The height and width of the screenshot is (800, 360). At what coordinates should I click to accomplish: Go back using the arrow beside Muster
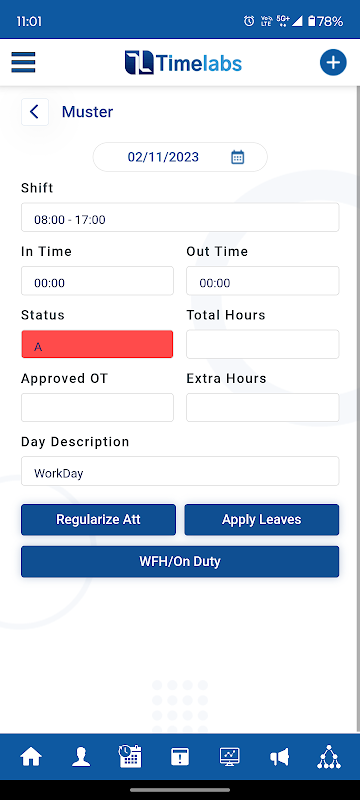(x=35, y=112)
